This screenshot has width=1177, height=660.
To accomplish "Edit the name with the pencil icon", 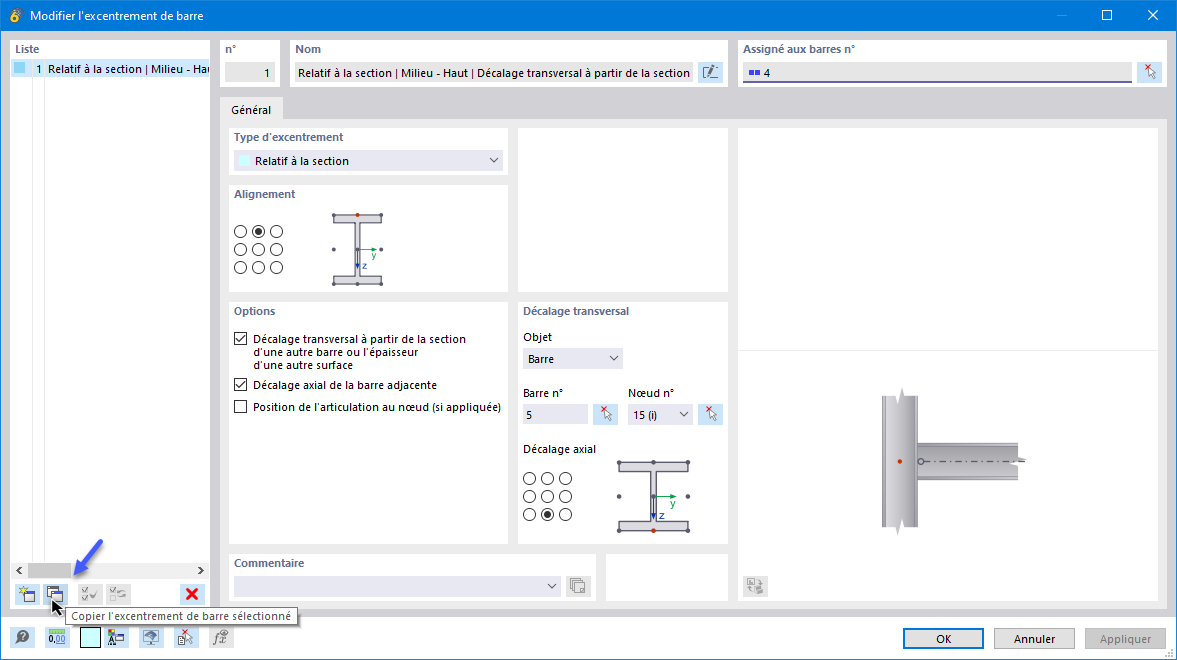I will pyautogui.click(x=710, y=73).
